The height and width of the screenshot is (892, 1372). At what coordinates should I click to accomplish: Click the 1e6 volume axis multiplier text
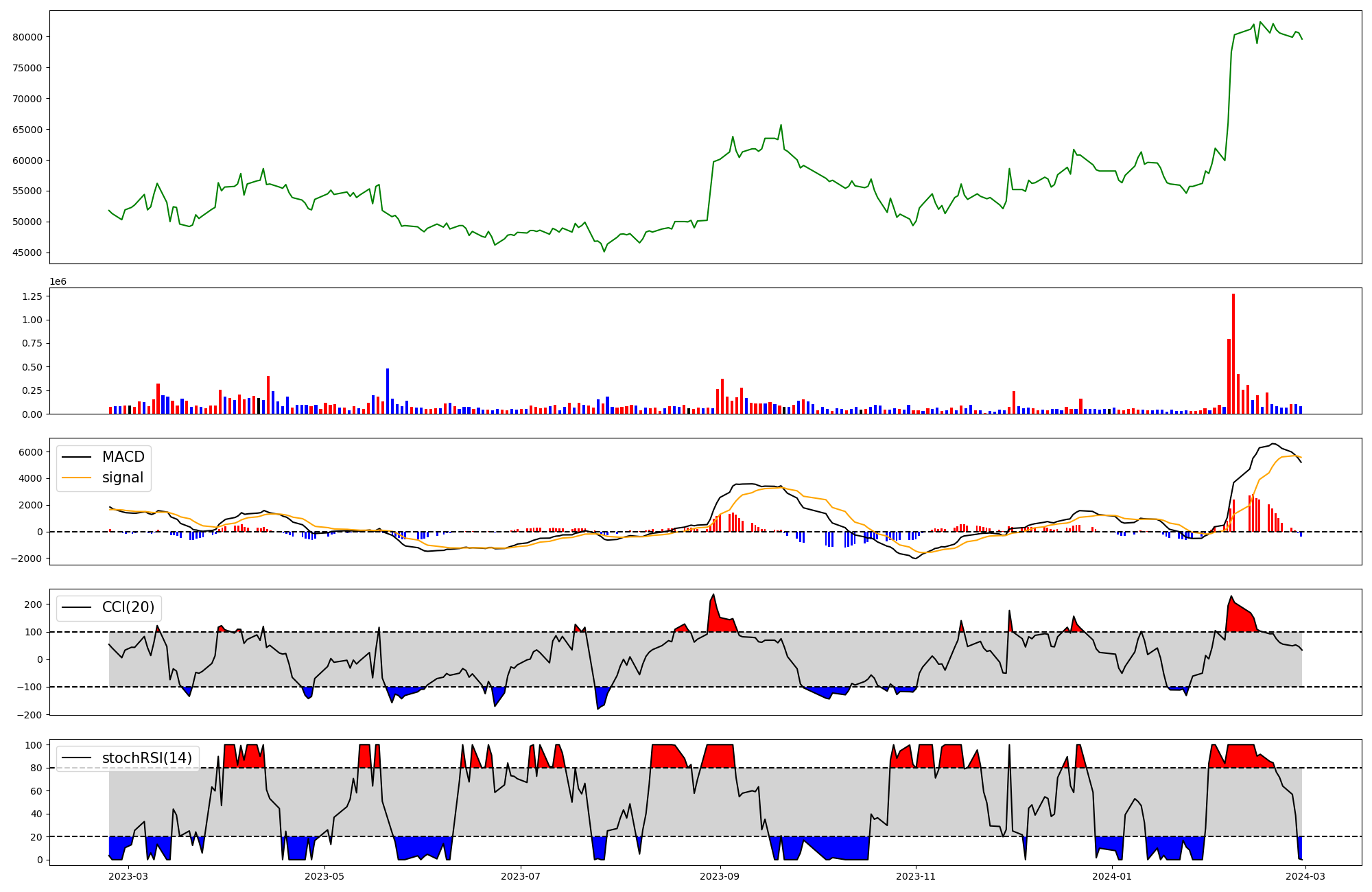pyautogui.click(x=58, y=282)
